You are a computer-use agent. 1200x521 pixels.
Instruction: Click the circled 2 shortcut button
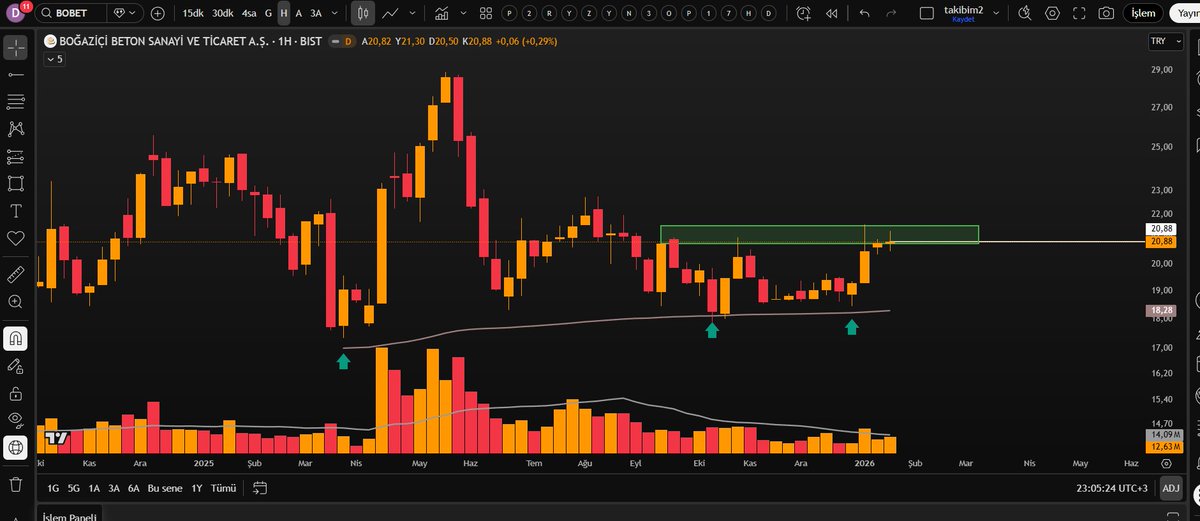[529, 13]
